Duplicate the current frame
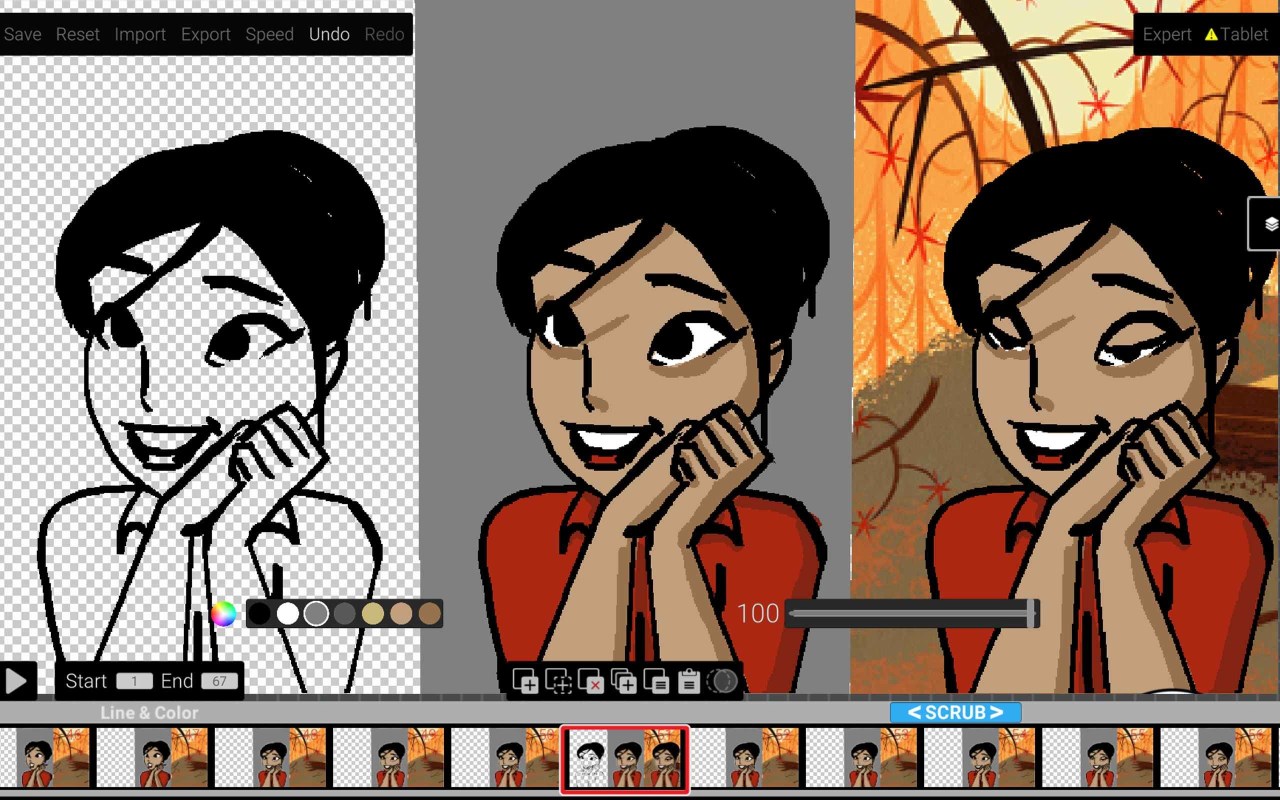The height and width of the screenshot is (800, 1280). coord(623,682)
